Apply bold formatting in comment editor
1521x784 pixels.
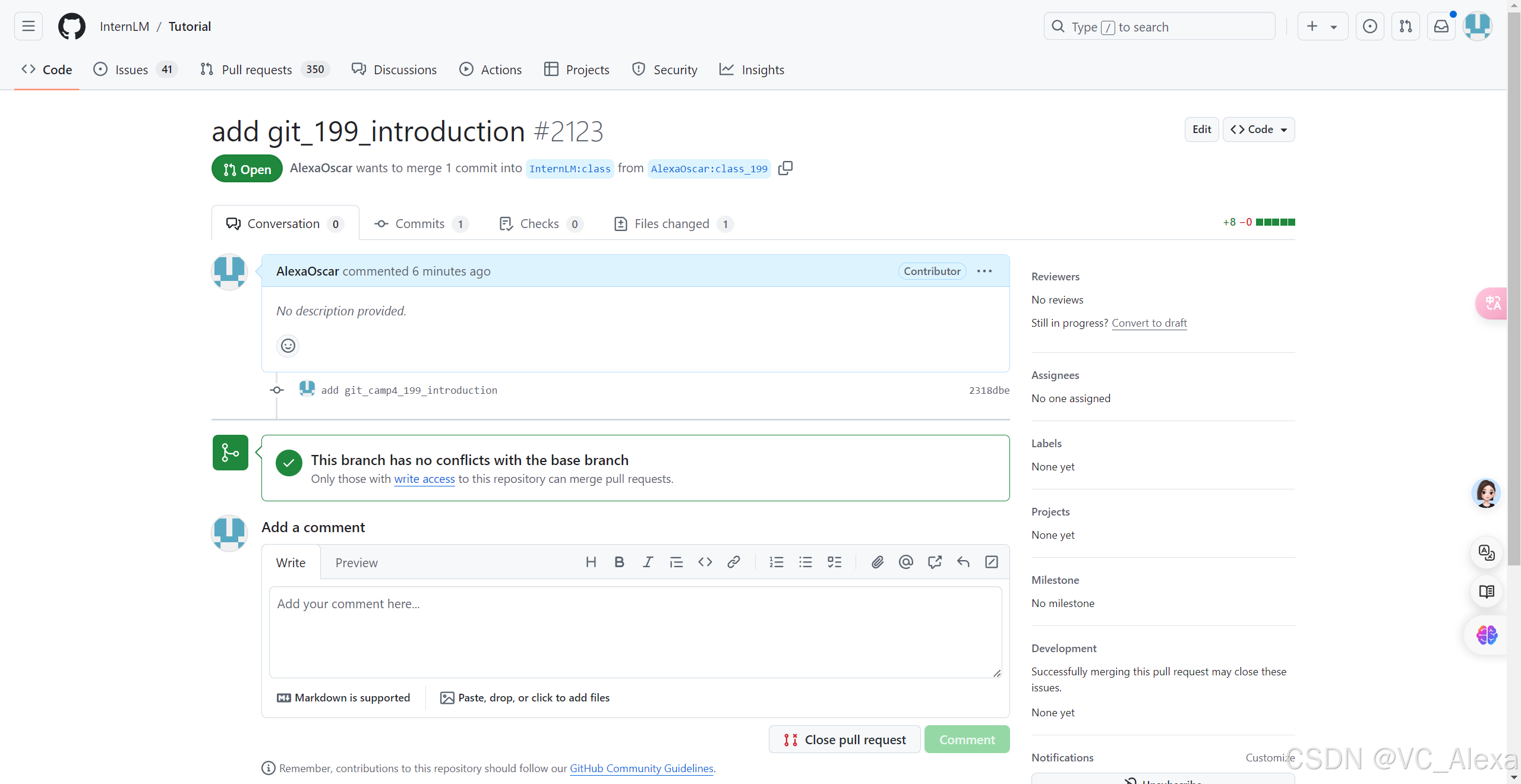click(619, 562)
